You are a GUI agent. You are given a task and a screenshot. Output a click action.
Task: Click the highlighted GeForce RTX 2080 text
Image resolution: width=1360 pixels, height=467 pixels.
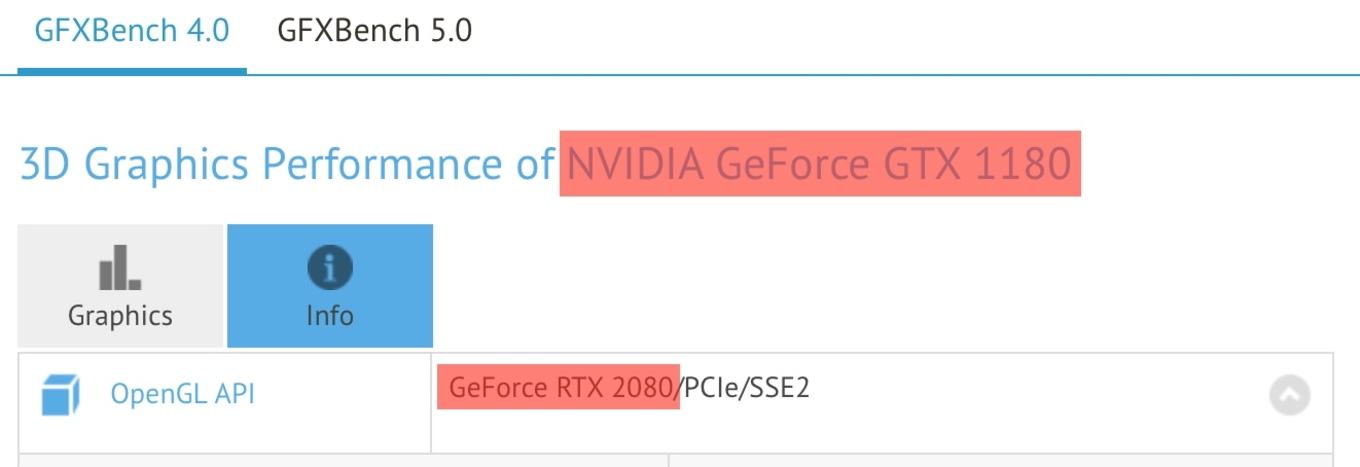pyautogui.click(x=558, y=387)
